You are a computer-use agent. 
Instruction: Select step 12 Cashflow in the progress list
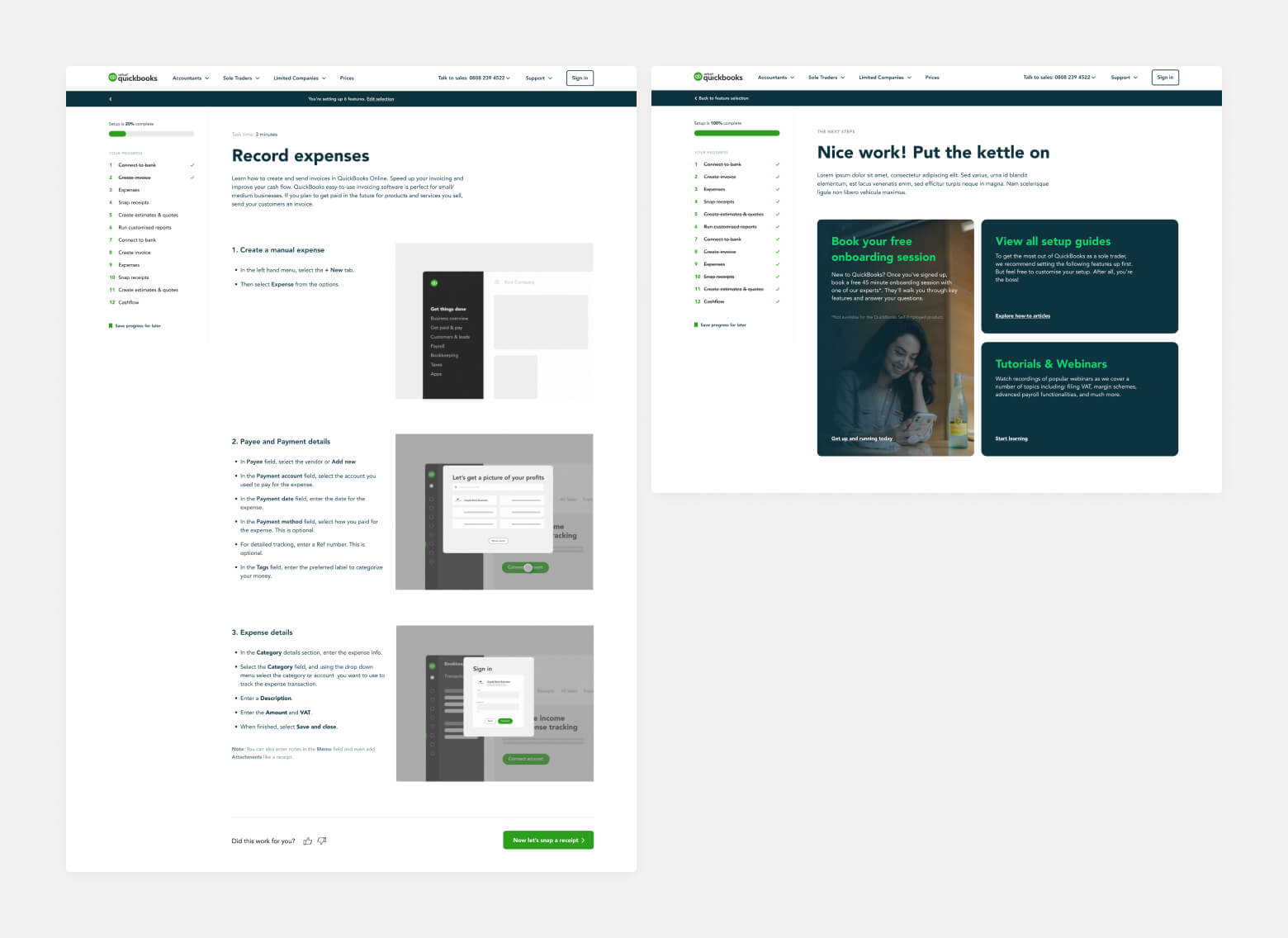129,302
